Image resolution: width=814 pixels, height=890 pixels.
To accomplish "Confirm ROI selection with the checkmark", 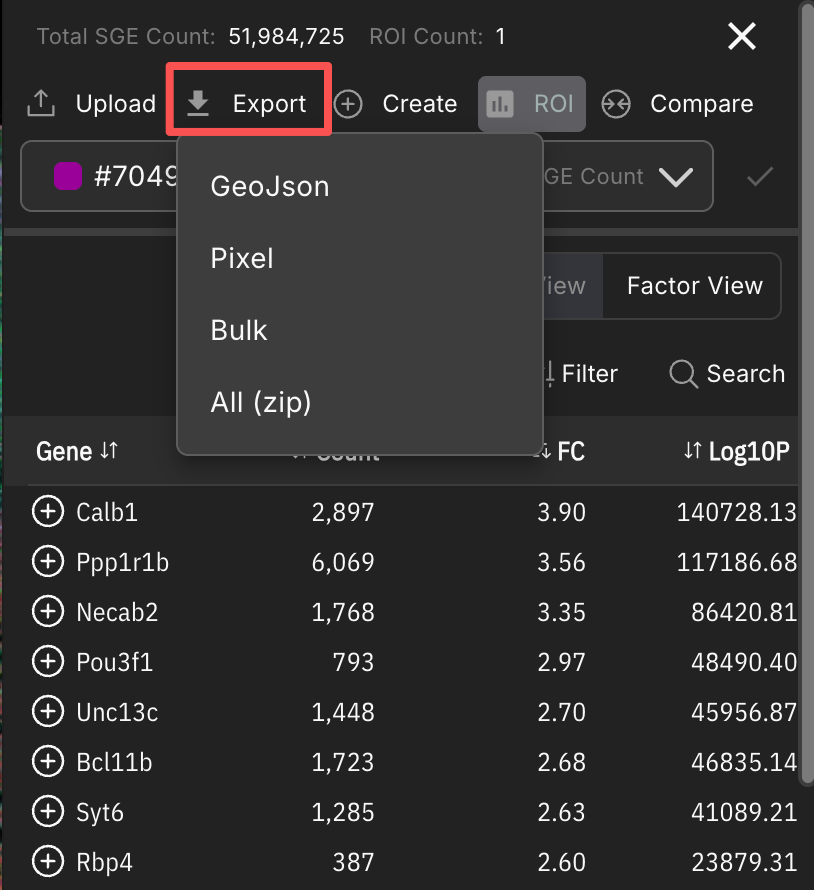I will coord(758,177).
